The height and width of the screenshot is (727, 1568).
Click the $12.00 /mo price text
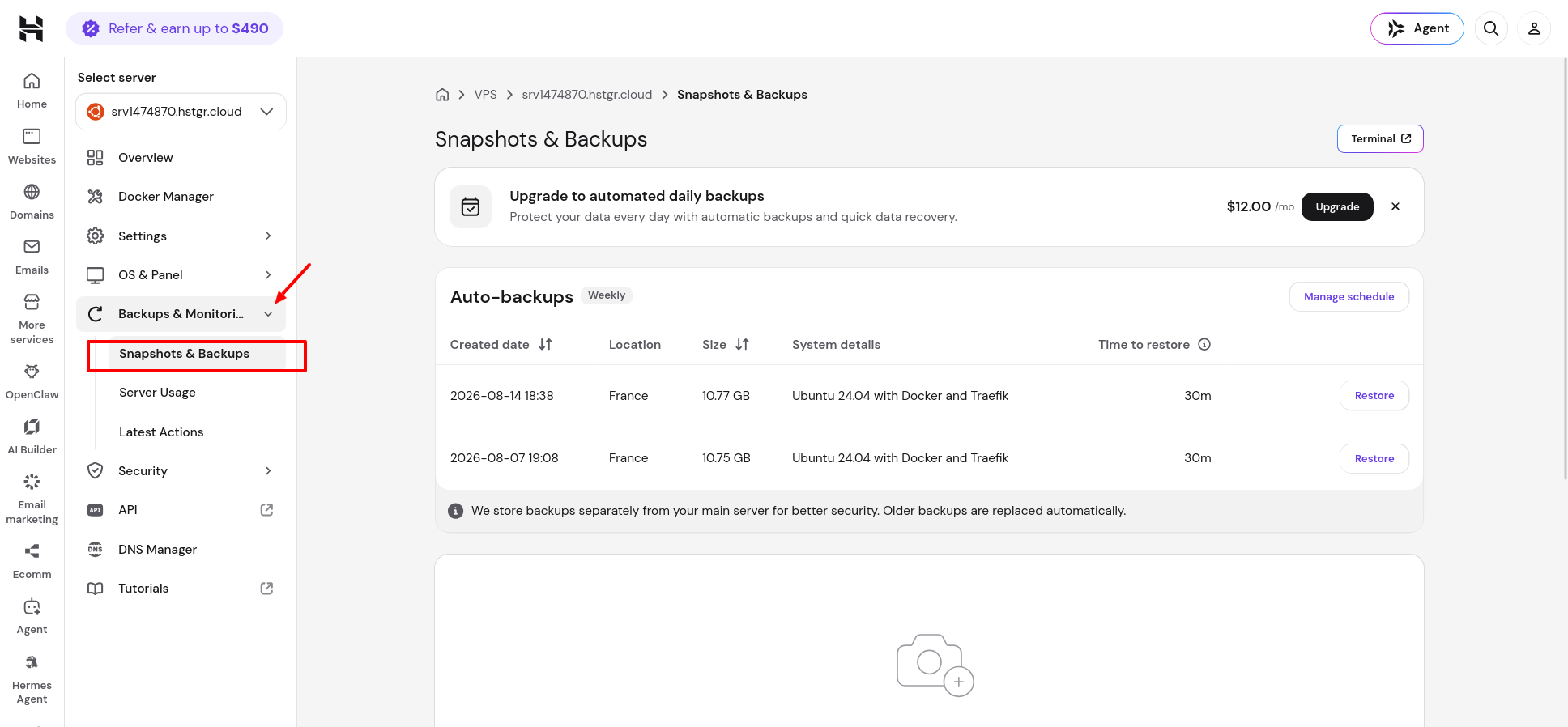click(x=1260, y=206)
